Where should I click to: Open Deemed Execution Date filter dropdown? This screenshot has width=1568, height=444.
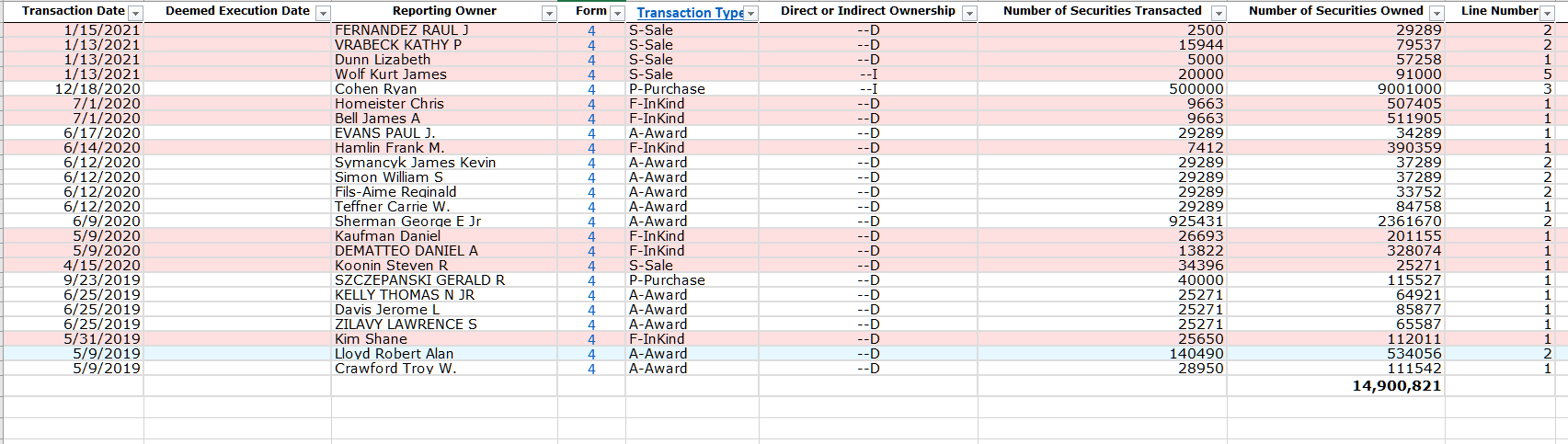pos(323,13)
